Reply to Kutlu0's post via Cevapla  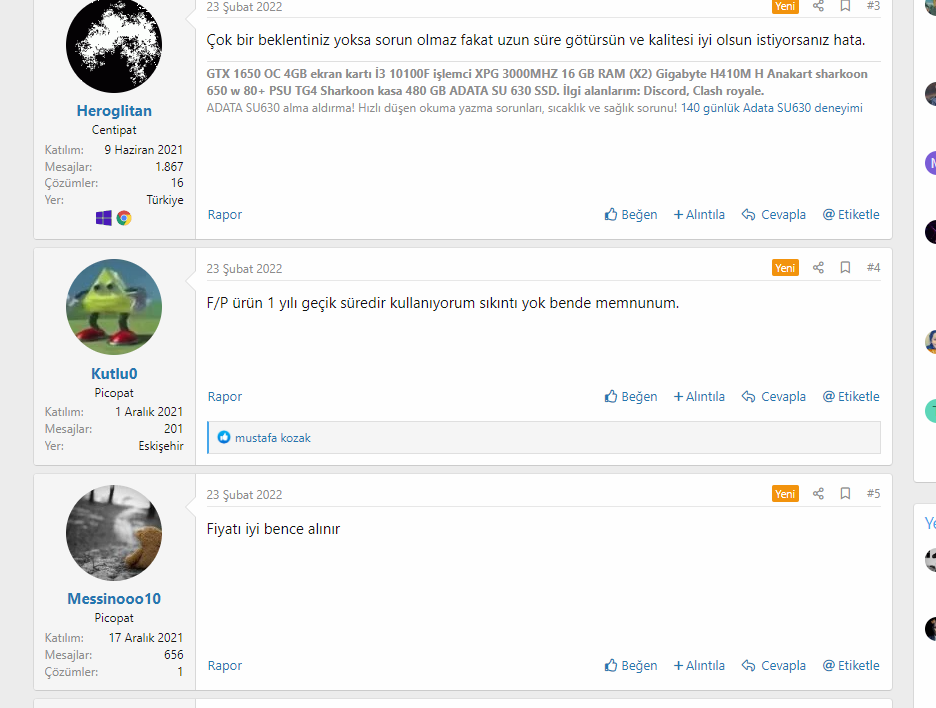[x=774, y=396]
